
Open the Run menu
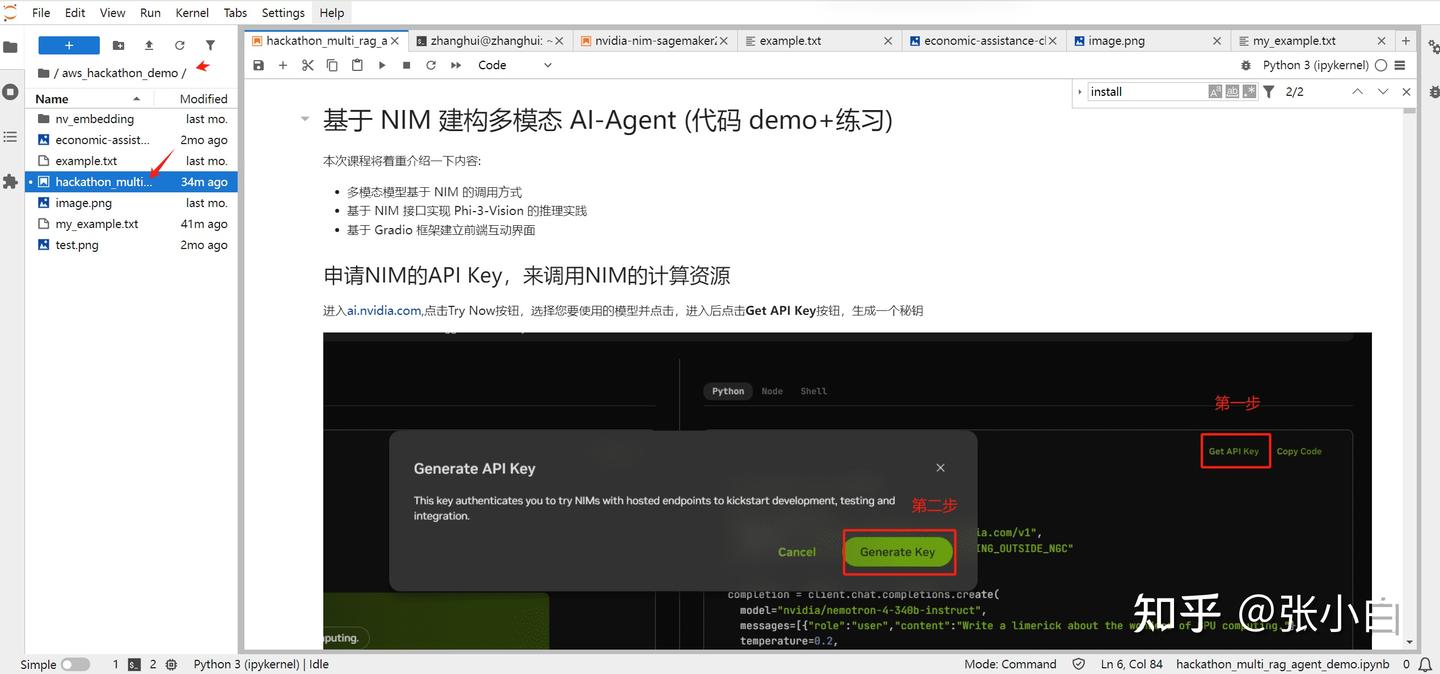coord(150,13)
